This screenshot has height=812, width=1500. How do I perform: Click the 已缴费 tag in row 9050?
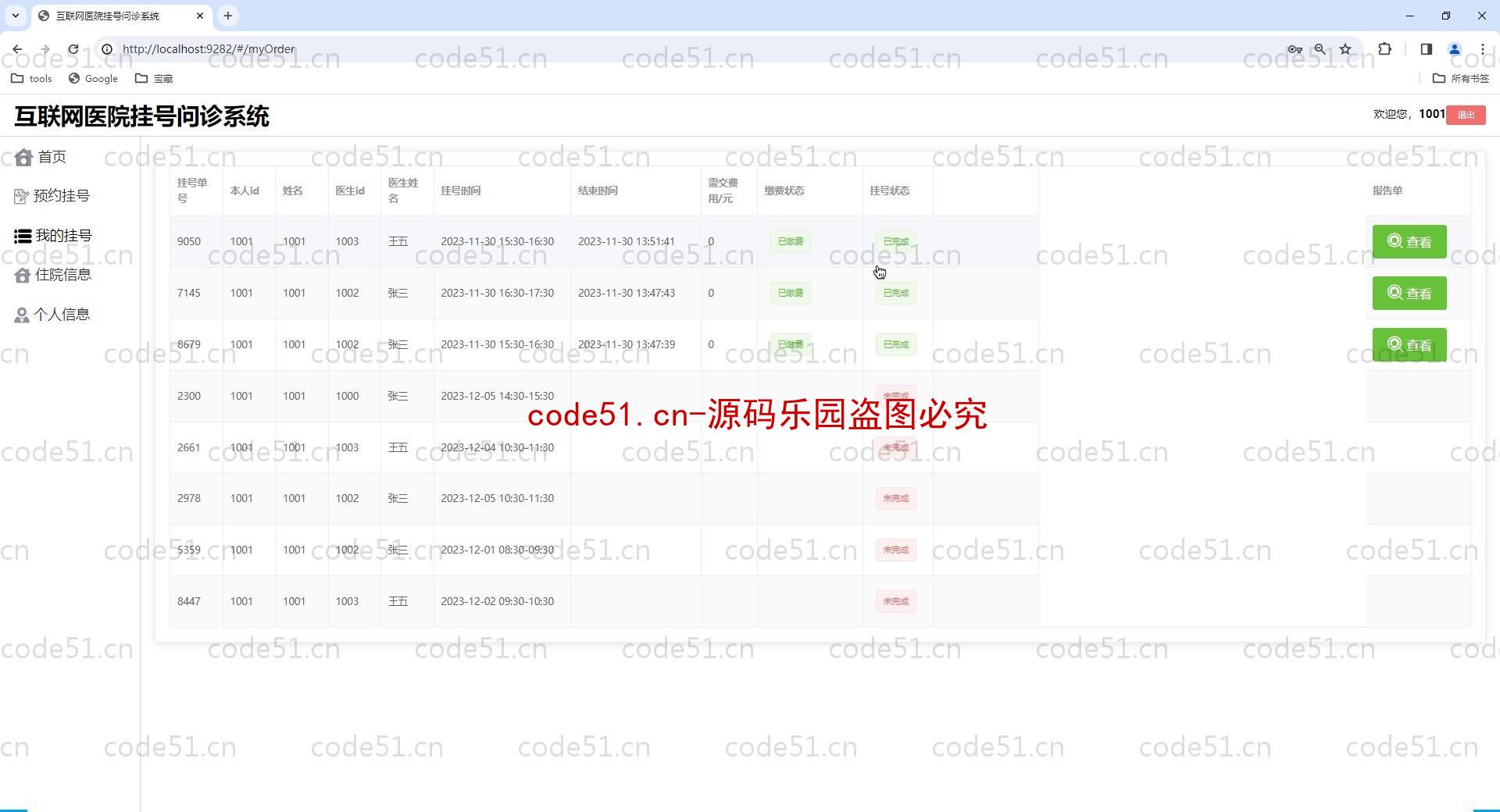(791, 241)
